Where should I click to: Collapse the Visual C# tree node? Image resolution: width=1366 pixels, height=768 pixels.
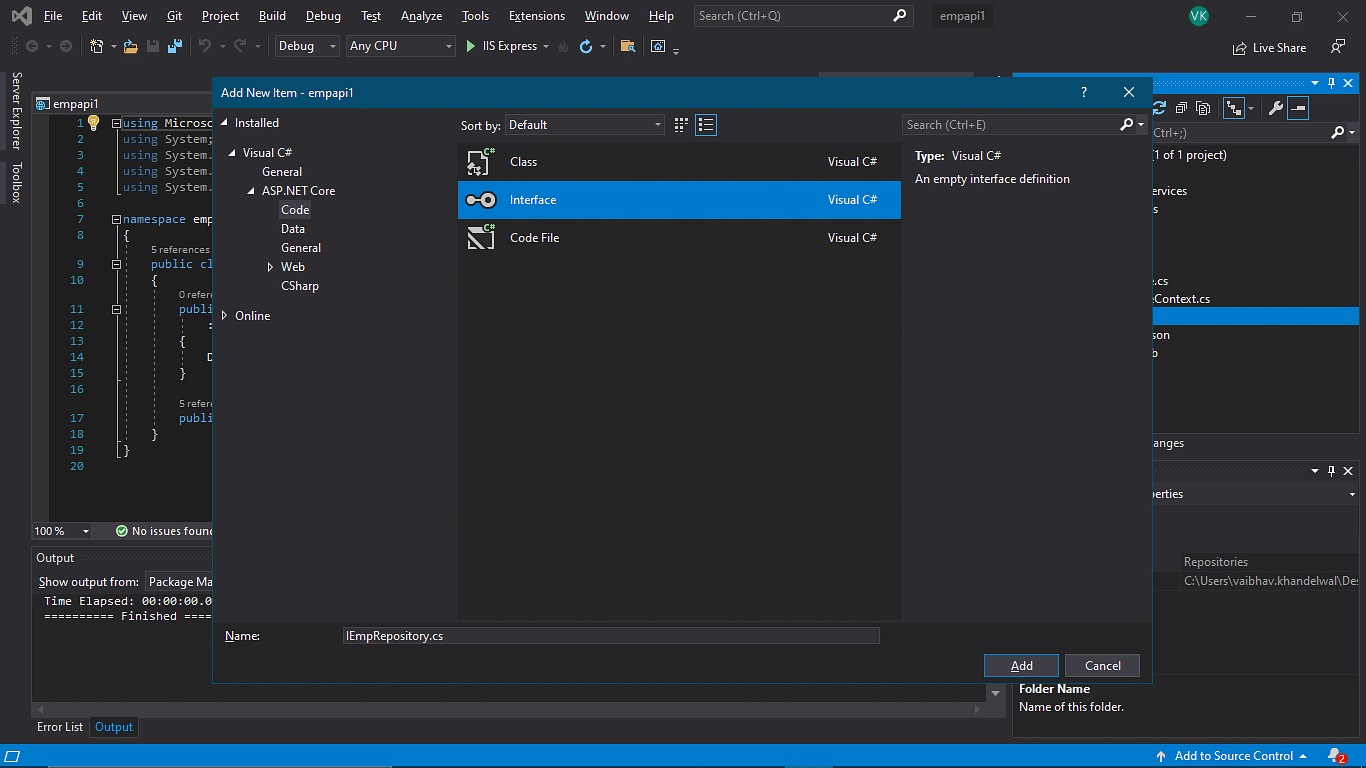point(233,153)
